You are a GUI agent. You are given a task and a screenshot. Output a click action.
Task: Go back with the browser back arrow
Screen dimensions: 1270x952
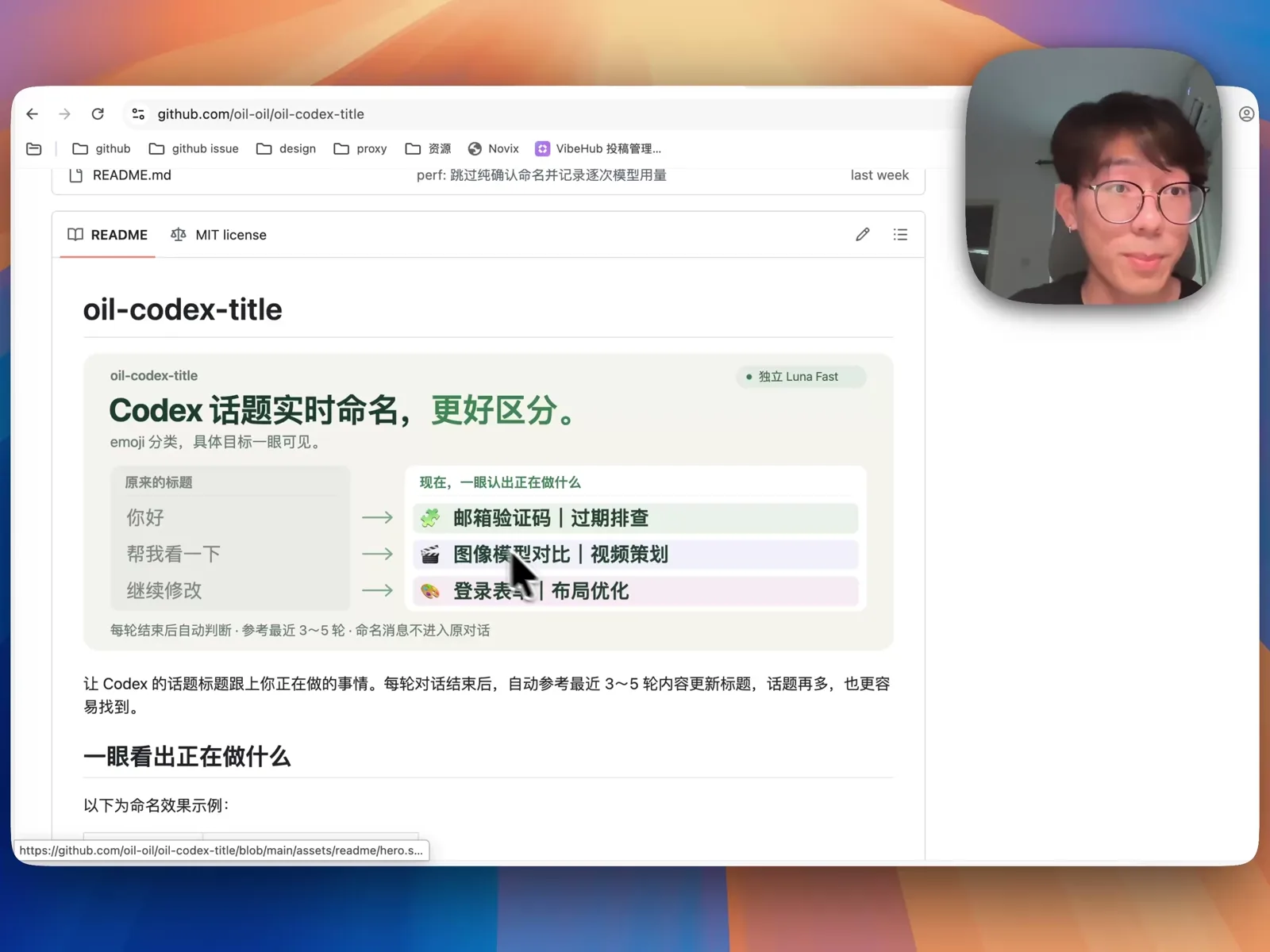coord(33,114)
